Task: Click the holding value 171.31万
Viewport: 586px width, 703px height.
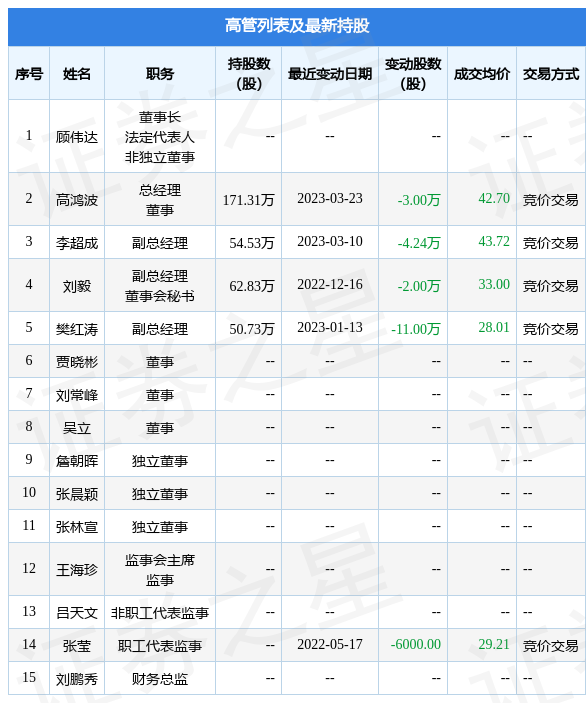Action: tap(248, 200)
